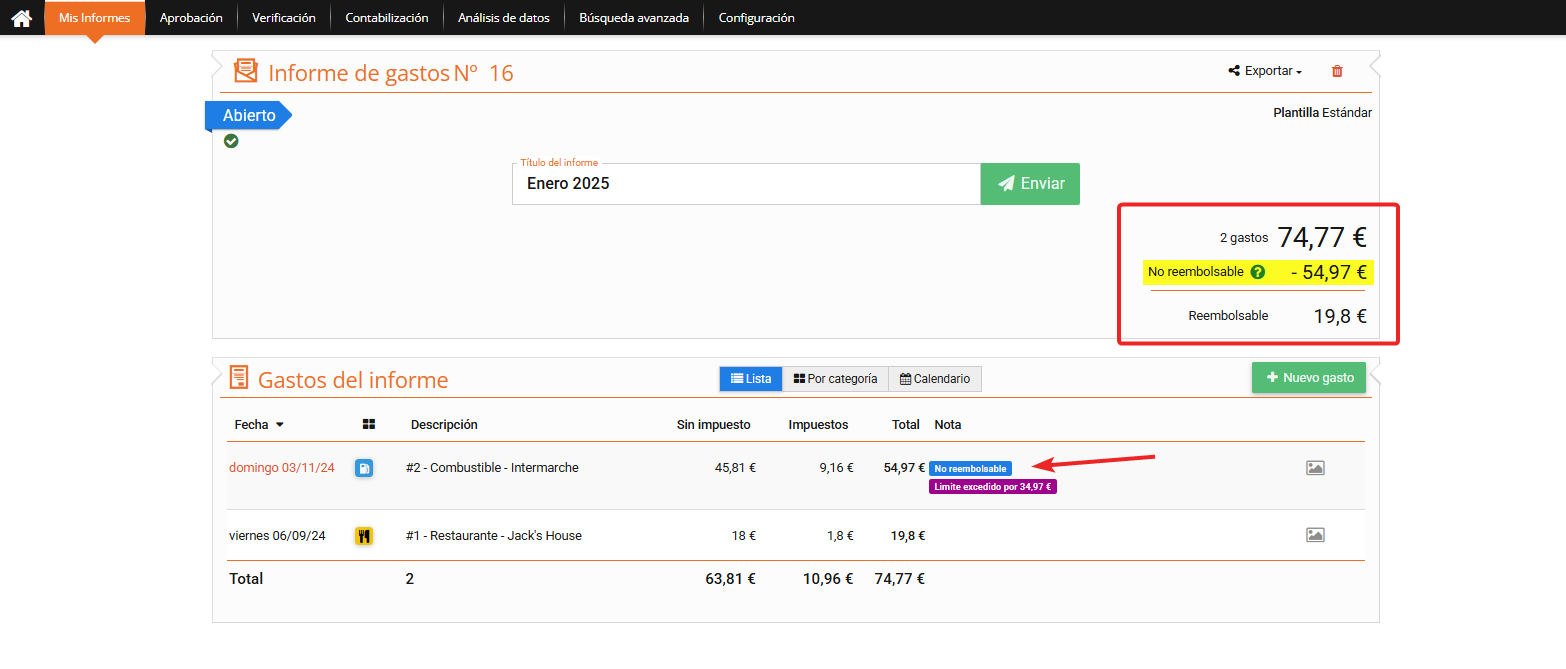Open Mis Informes tab
Viewport: 1566px width, 669px height.
click(x=94, y=18)
